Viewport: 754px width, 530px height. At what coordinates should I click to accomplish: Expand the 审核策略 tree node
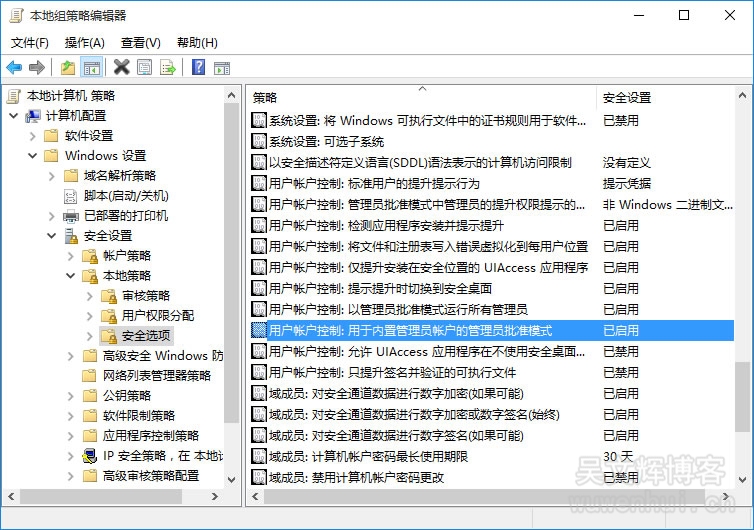click(x=89, y=296)
